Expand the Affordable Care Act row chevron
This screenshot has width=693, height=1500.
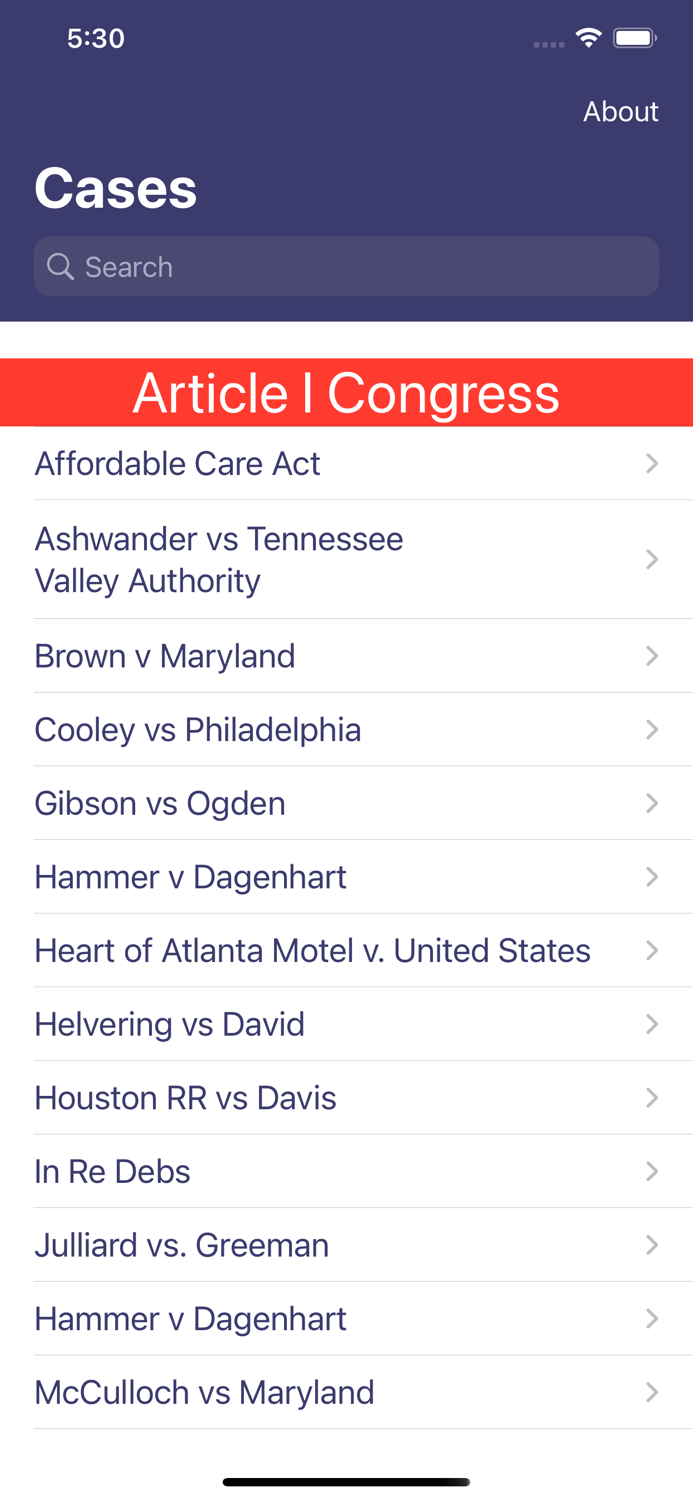pos(652,463)
